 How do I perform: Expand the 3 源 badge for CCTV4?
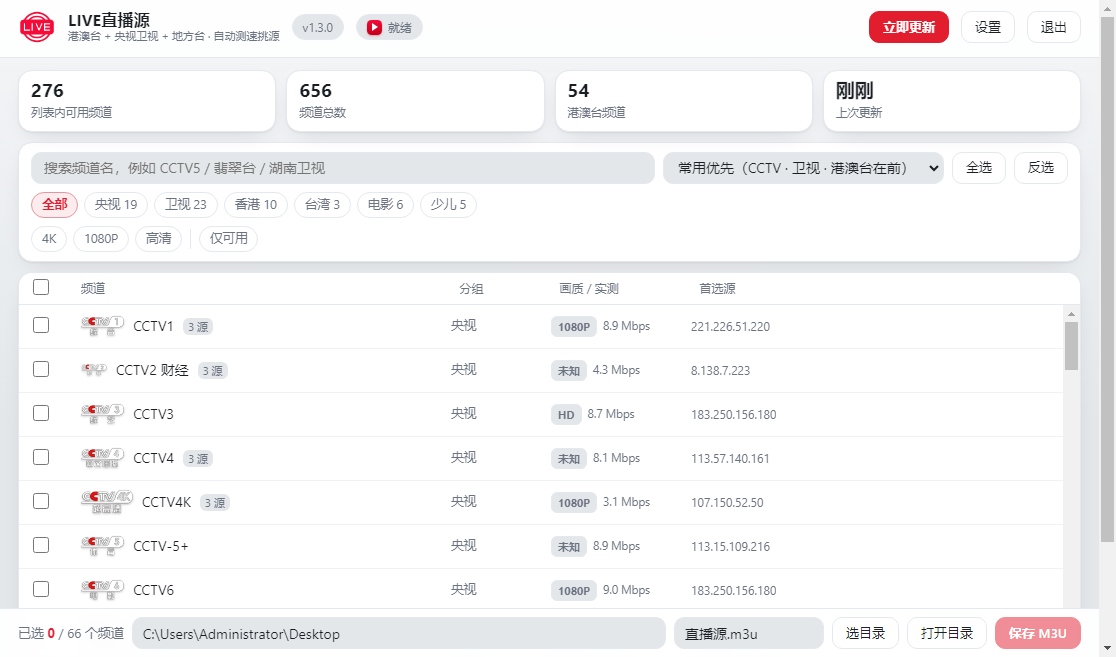[198, 459]
